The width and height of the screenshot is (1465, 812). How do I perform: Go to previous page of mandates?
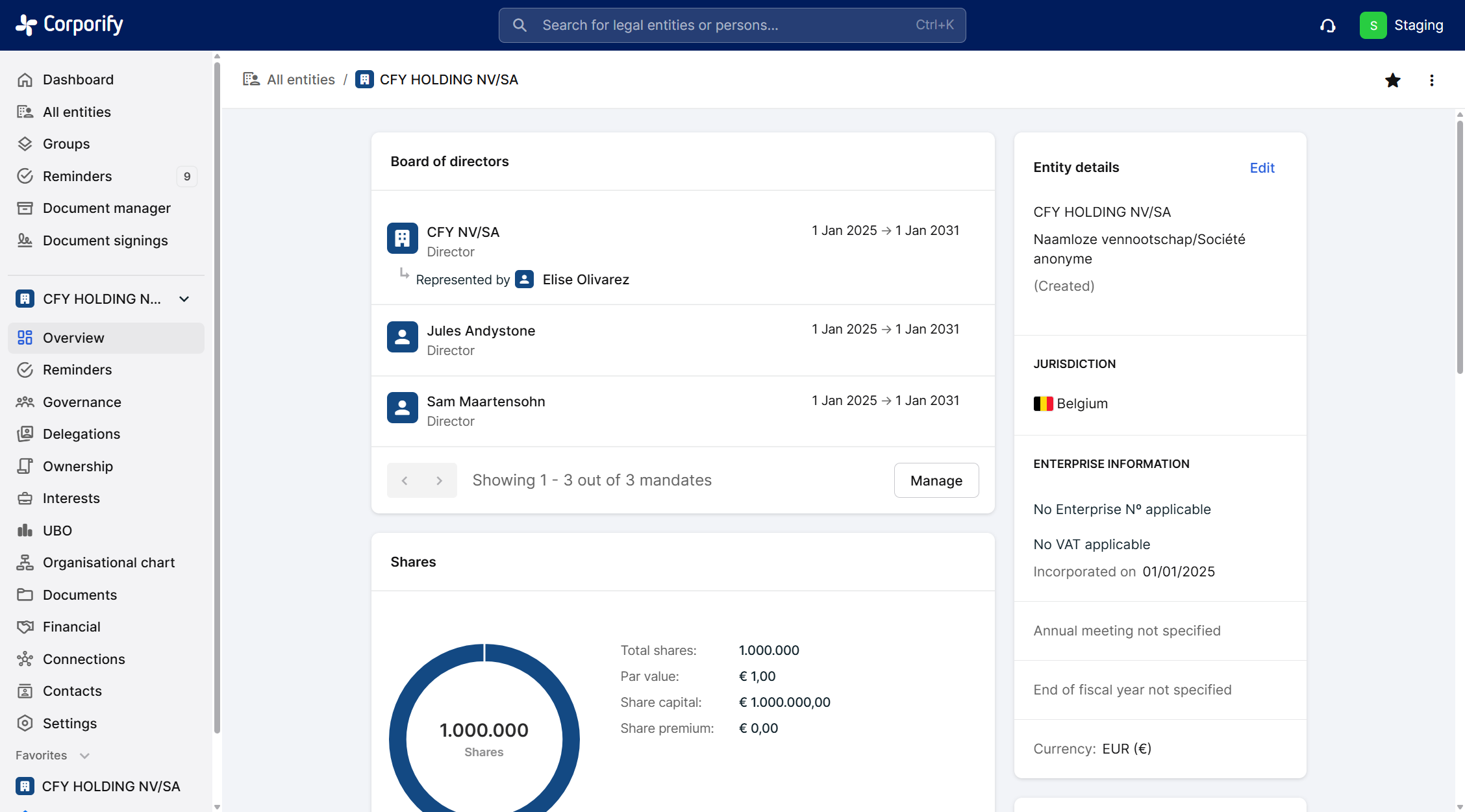pos(405,480)
